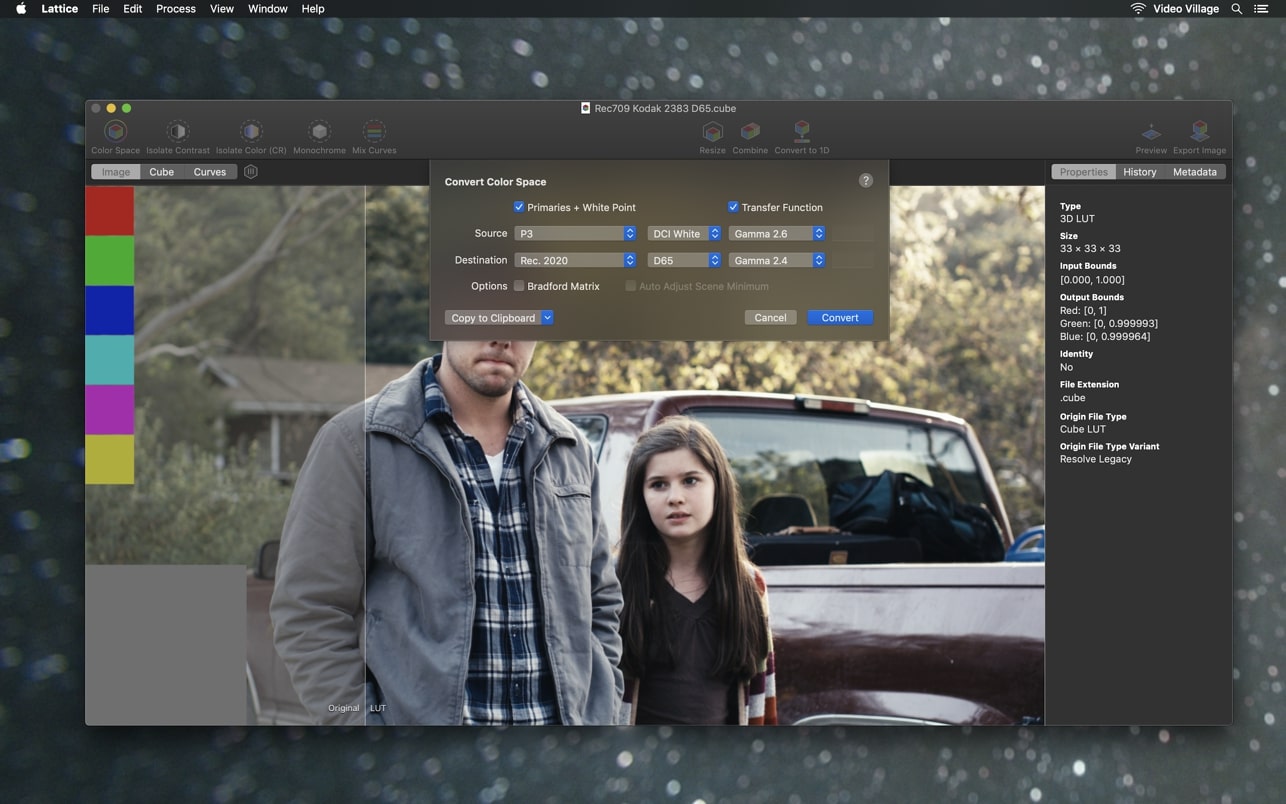
Task: Click the Resize toolbar icon
Action: click(x=712, y=132)
